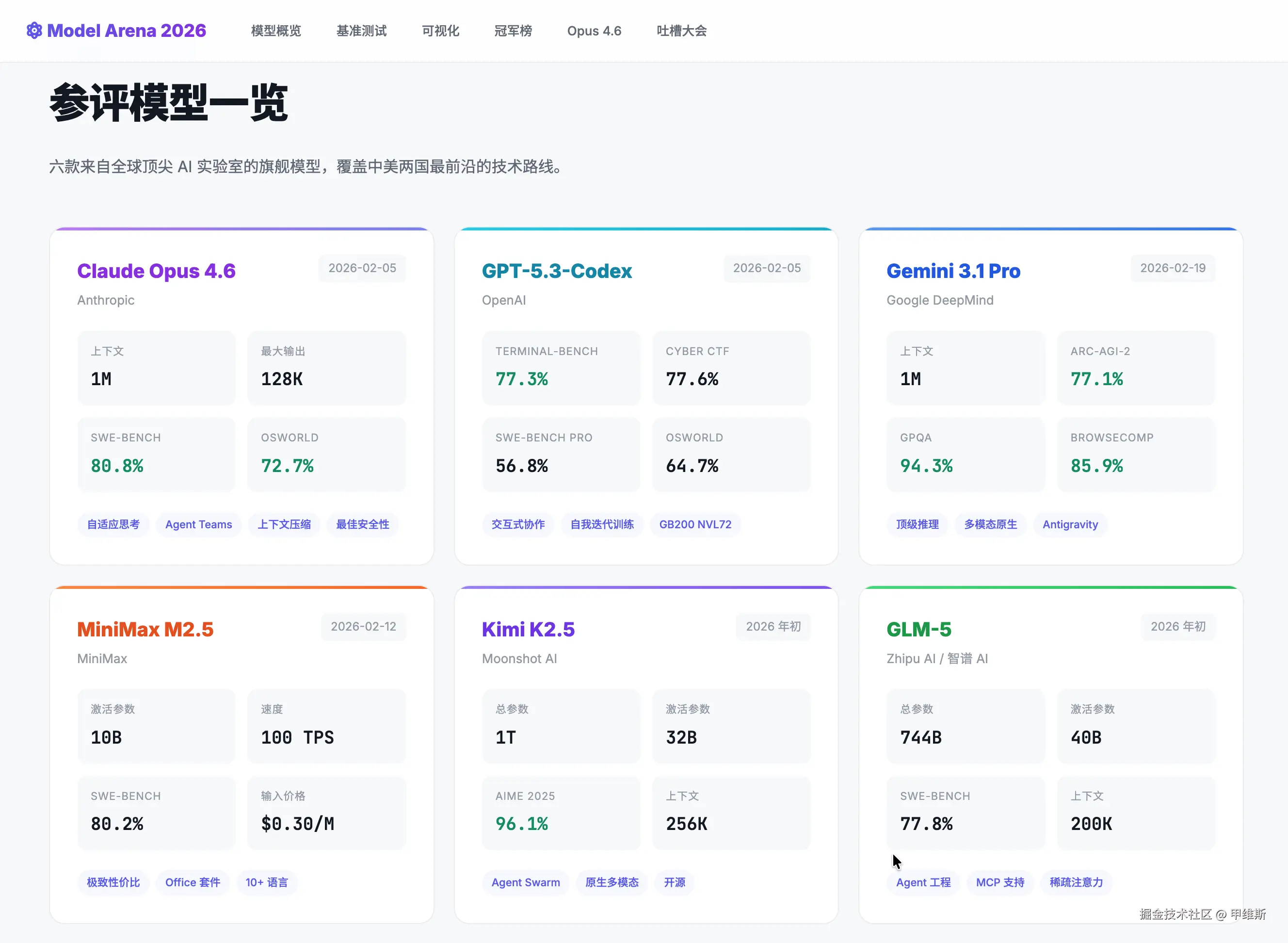Image resolution: width=1288 pixels, height=943 pixels.
Task: Click the MiniMax M2.5 card title
Action: [x=145, y=629]
